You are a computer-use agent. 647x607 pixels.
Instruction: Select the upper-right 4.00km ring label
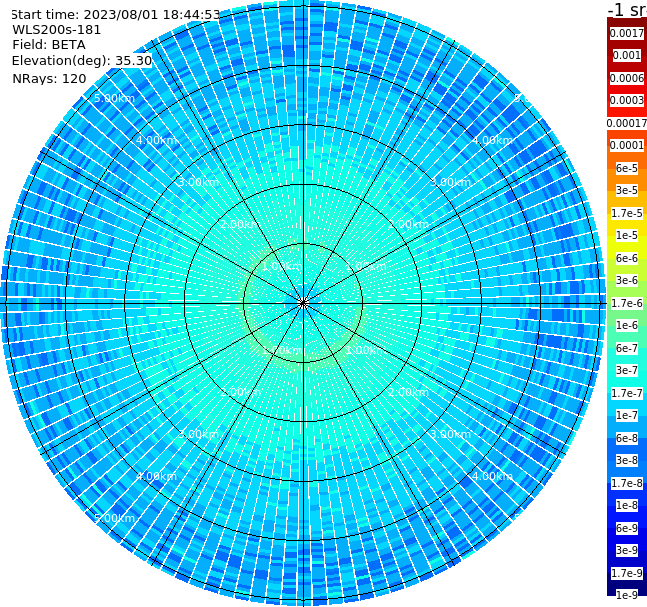(492, 140)
